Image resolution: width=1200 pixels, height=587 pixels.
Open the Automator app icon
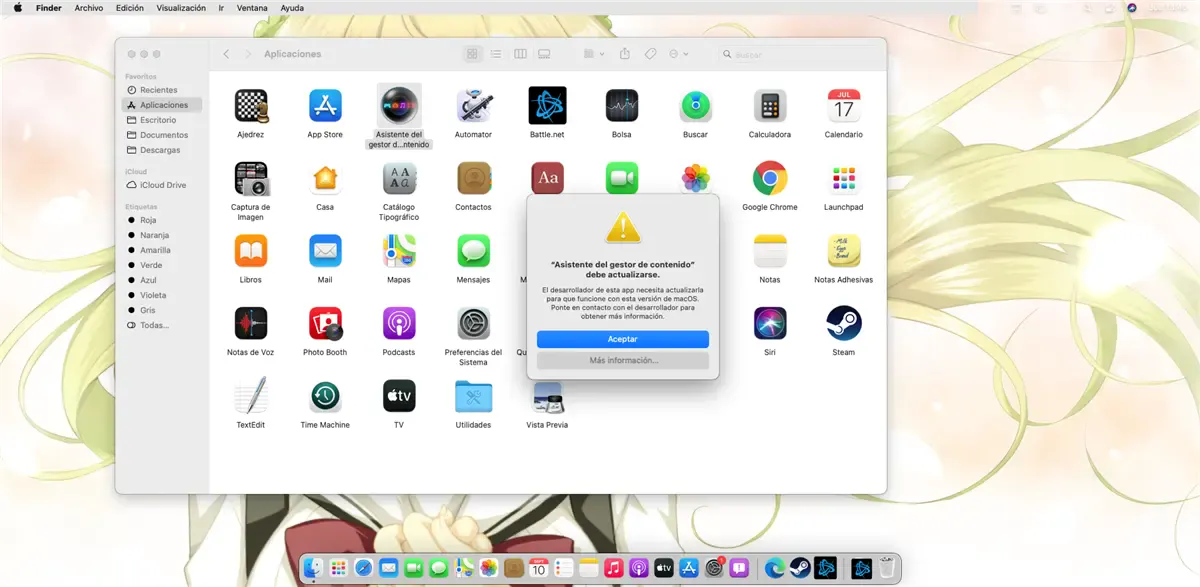point(473,105)
